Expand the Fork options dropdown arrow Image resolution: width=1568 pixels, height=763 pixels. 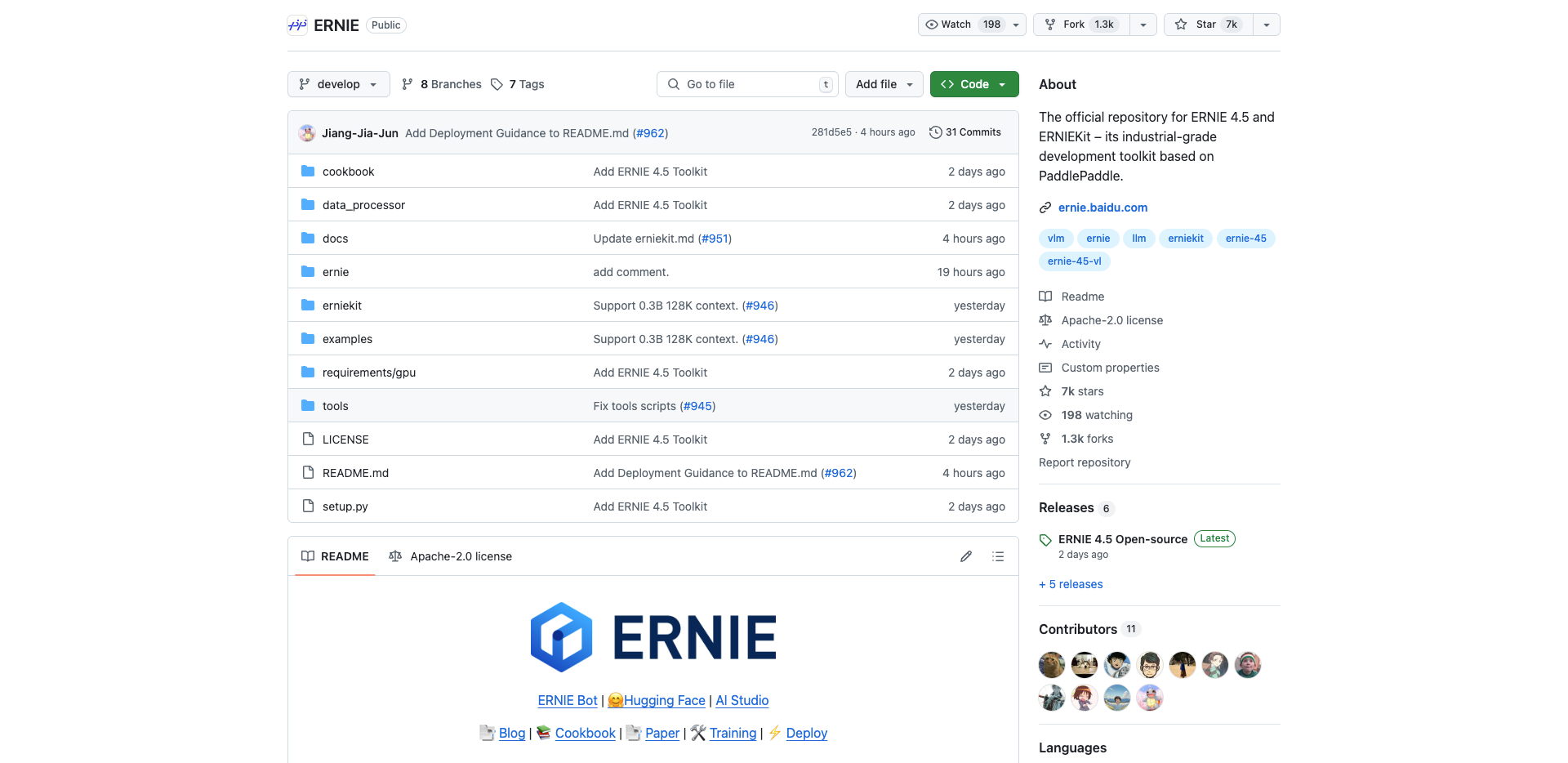click(1143, 25)
